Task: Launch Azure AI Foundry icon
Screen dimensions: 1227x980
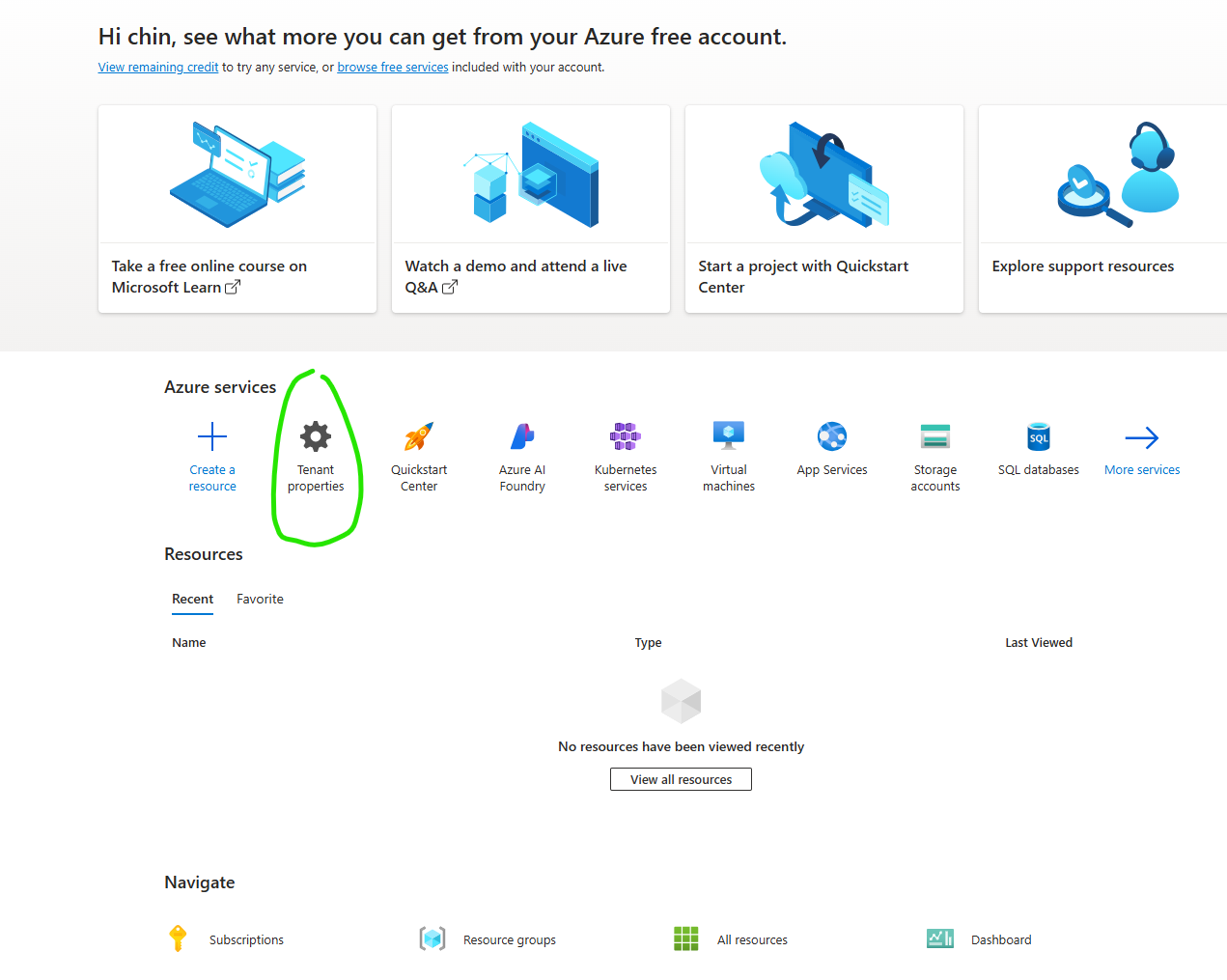Action: (x=522, y=436)
